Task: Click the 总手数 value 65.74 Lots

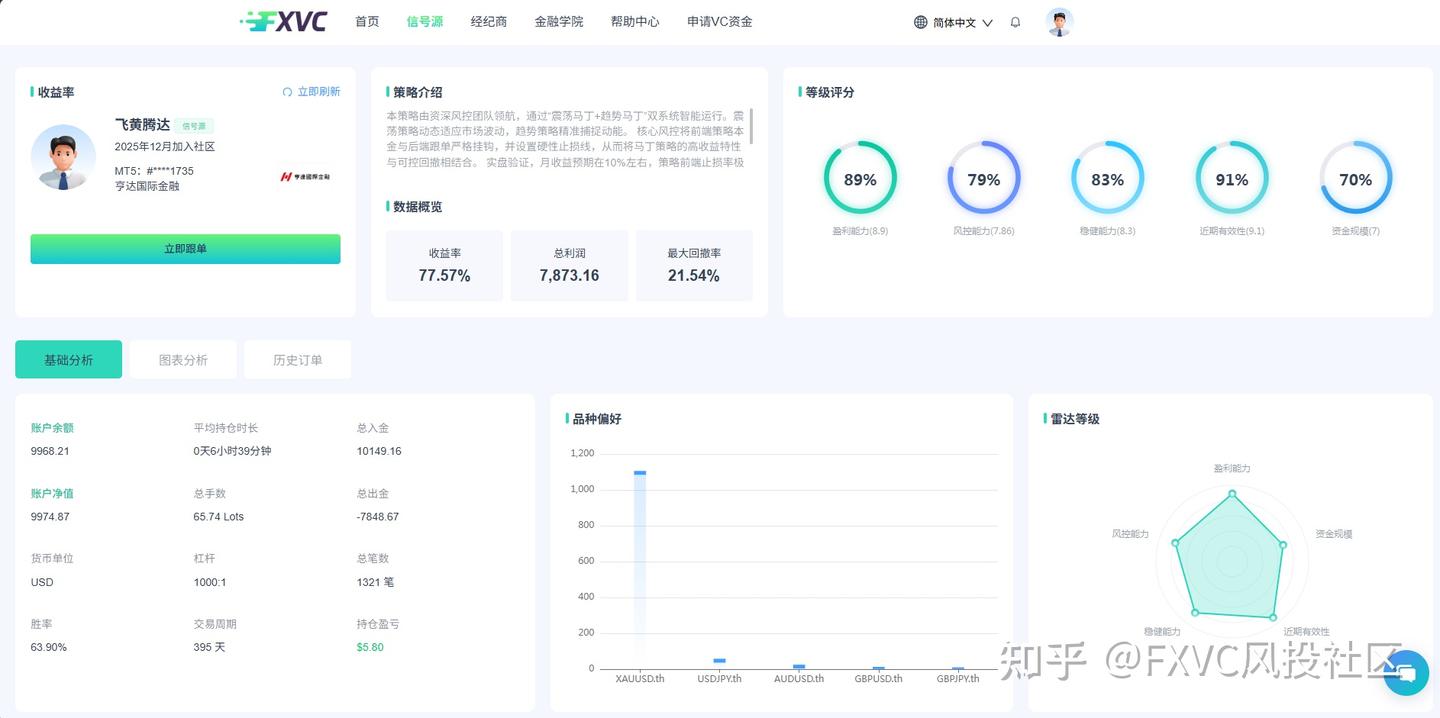Action: 219,517
